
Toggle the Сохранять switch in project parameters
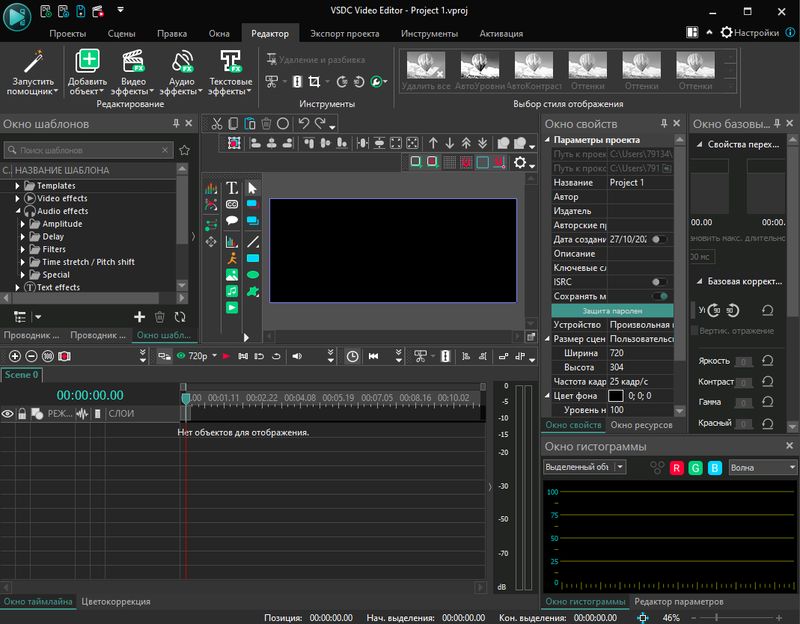pyautogui.click(x=659, y=296)
